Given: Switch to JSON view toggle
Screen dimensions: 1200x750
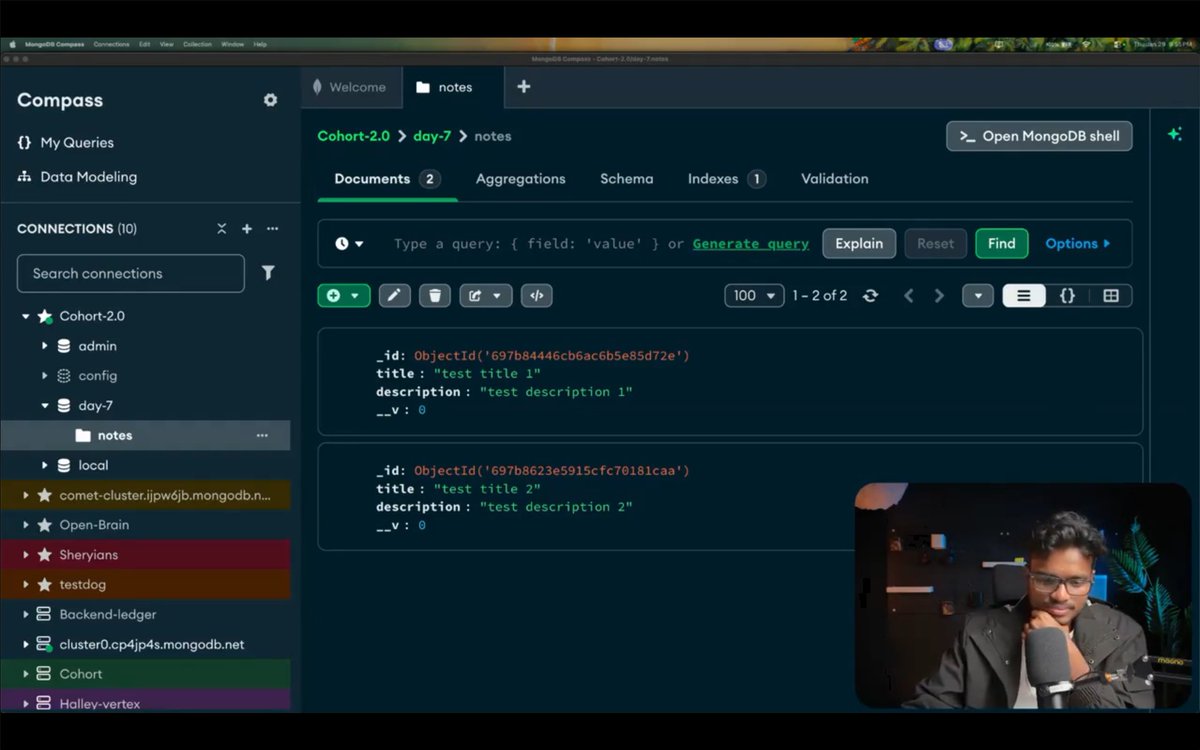Looking at the screenshot, I should coord(1067,296).
